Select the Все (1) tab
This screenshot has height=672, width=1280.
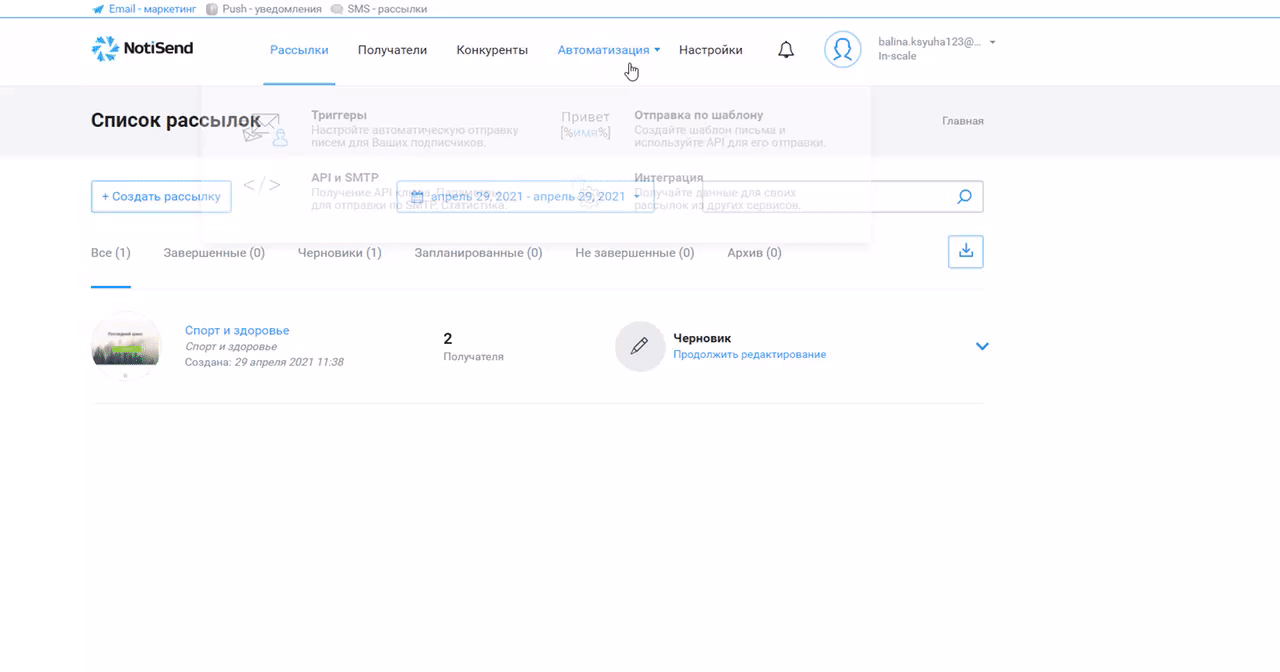click(x=111, y=253)
